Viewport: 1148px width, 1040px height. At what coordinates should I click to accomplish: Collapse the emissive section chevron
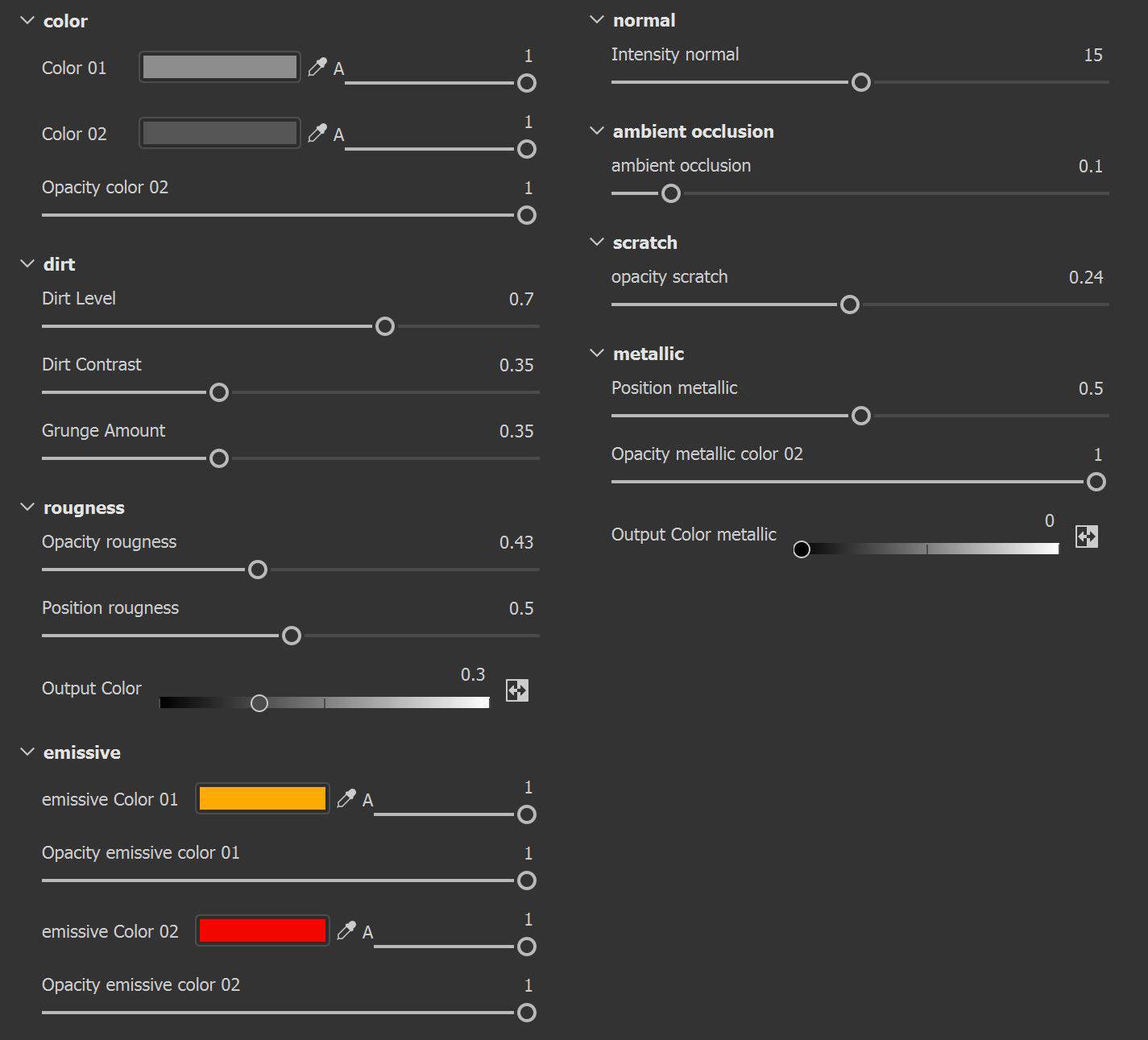(27, 752)
